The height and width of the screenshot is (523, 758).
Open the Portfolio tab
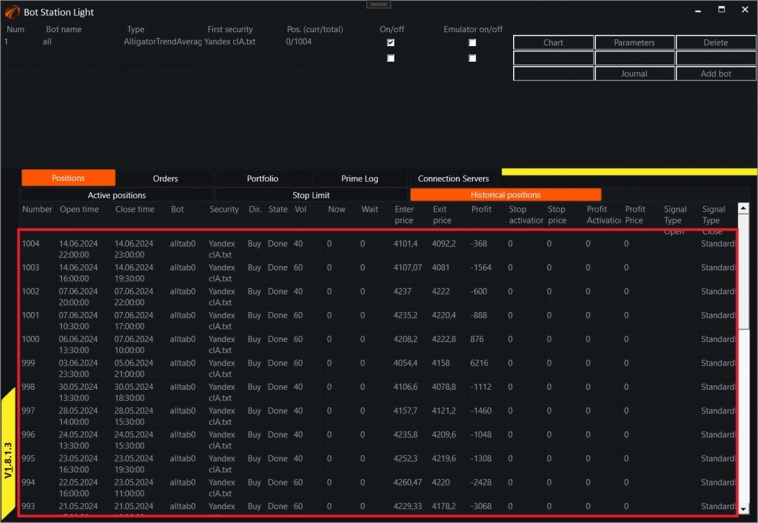pyautogui.click(x=262, y=178)
